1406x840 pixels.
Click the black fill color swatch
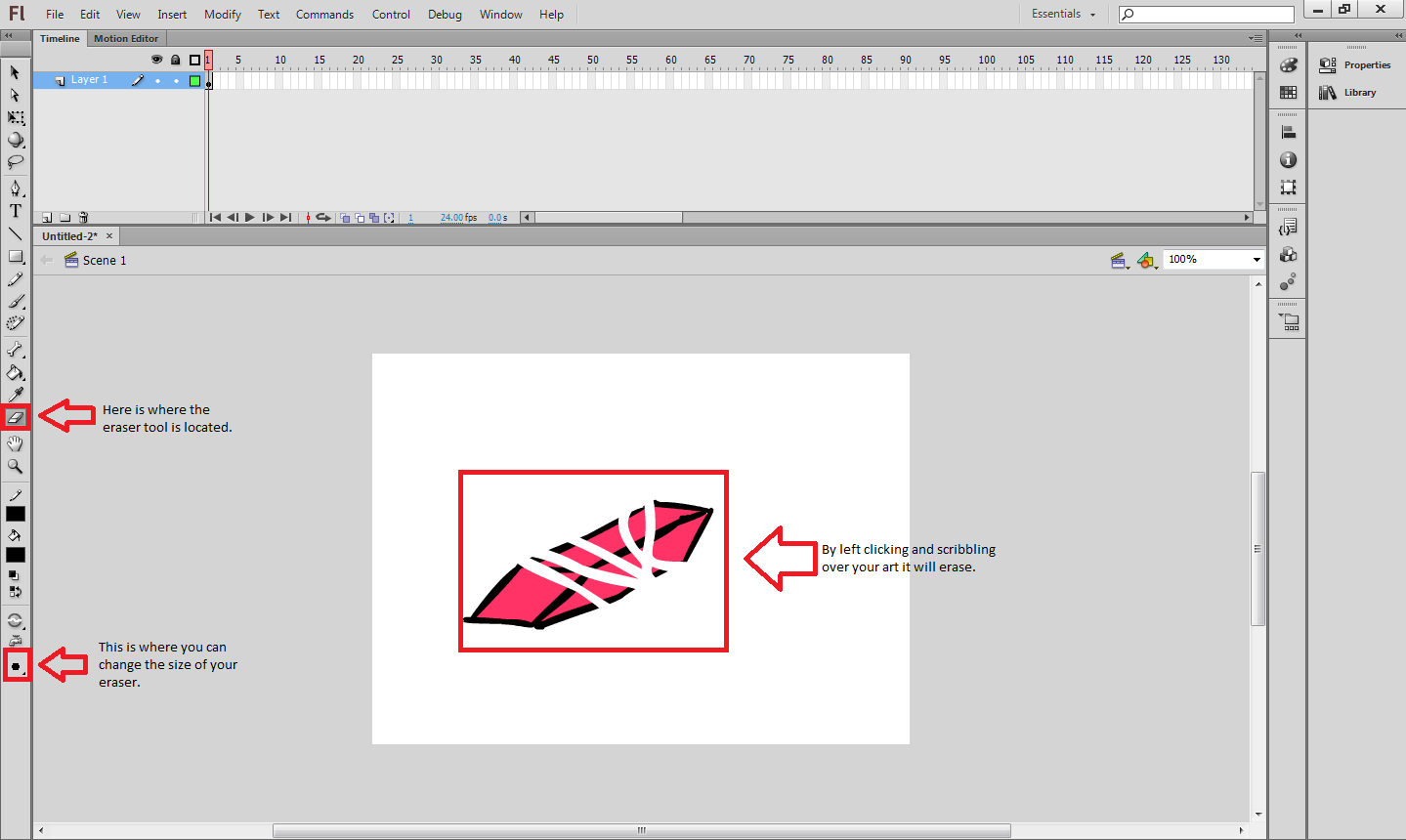tap(17, 554)
